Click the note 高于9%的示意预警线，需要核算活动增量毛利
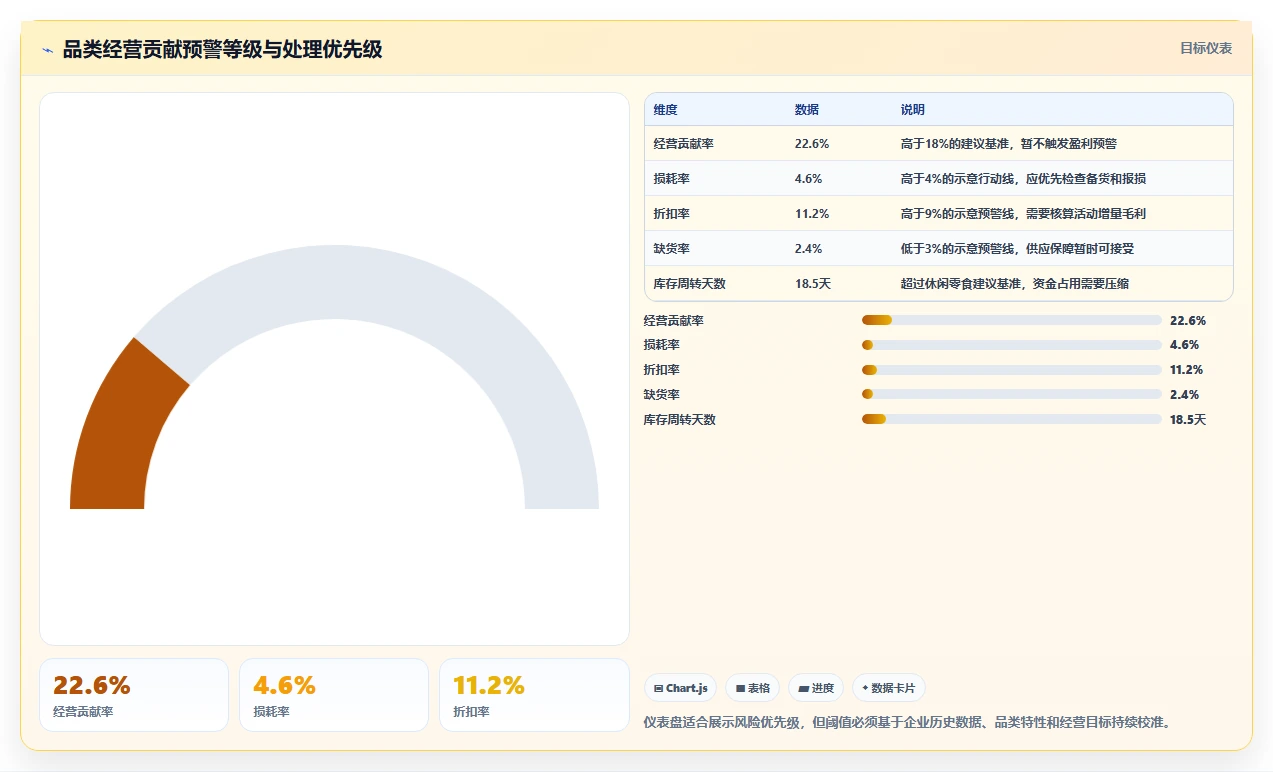 1023,214
